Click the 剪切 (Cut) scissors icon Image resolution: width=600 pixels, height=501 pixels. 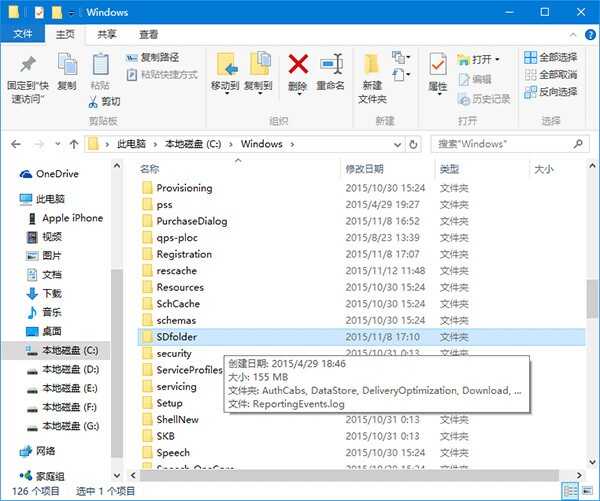click(x=103, y=101)
